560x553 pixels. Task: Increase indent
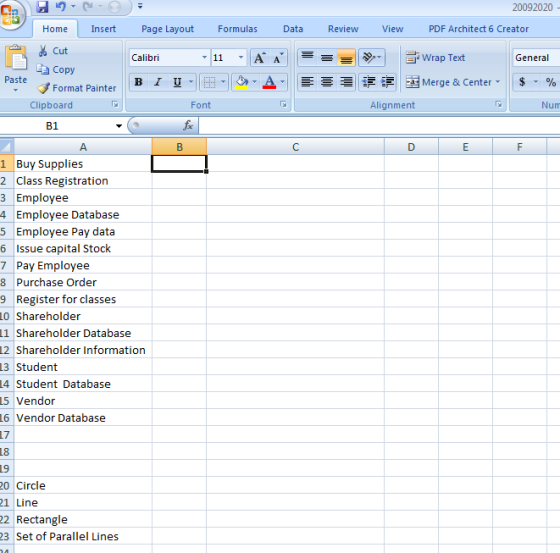(387, 82)
